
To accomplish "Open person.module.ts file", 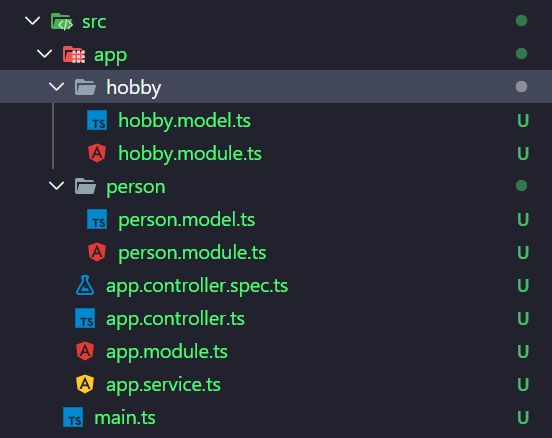I will 192,252.
